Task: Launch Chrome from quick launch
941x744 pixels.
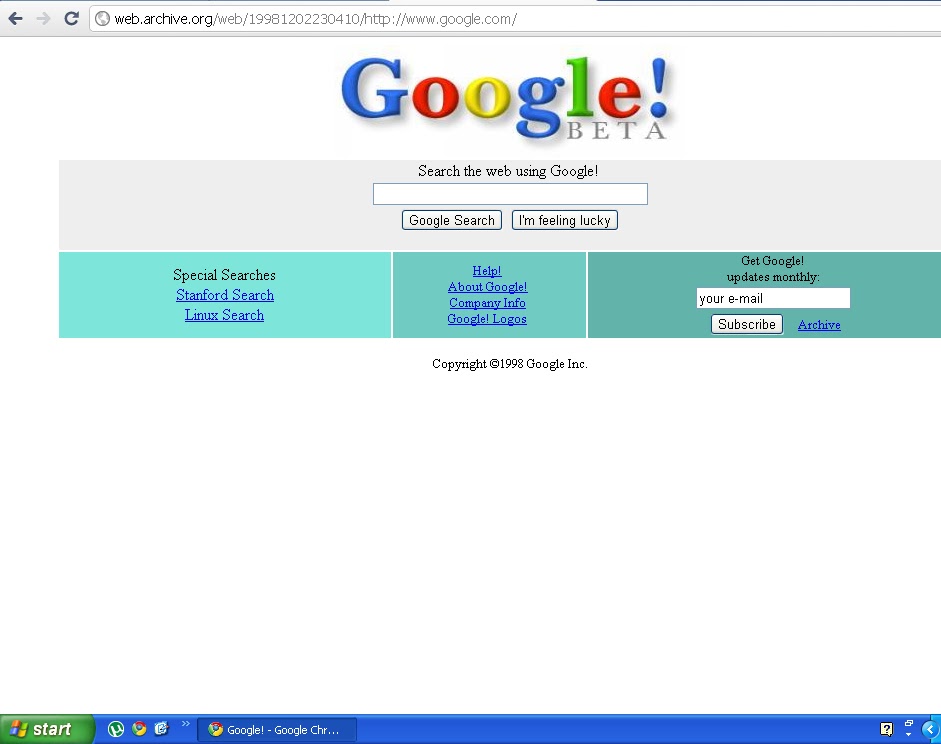Action: coord(139,728)
